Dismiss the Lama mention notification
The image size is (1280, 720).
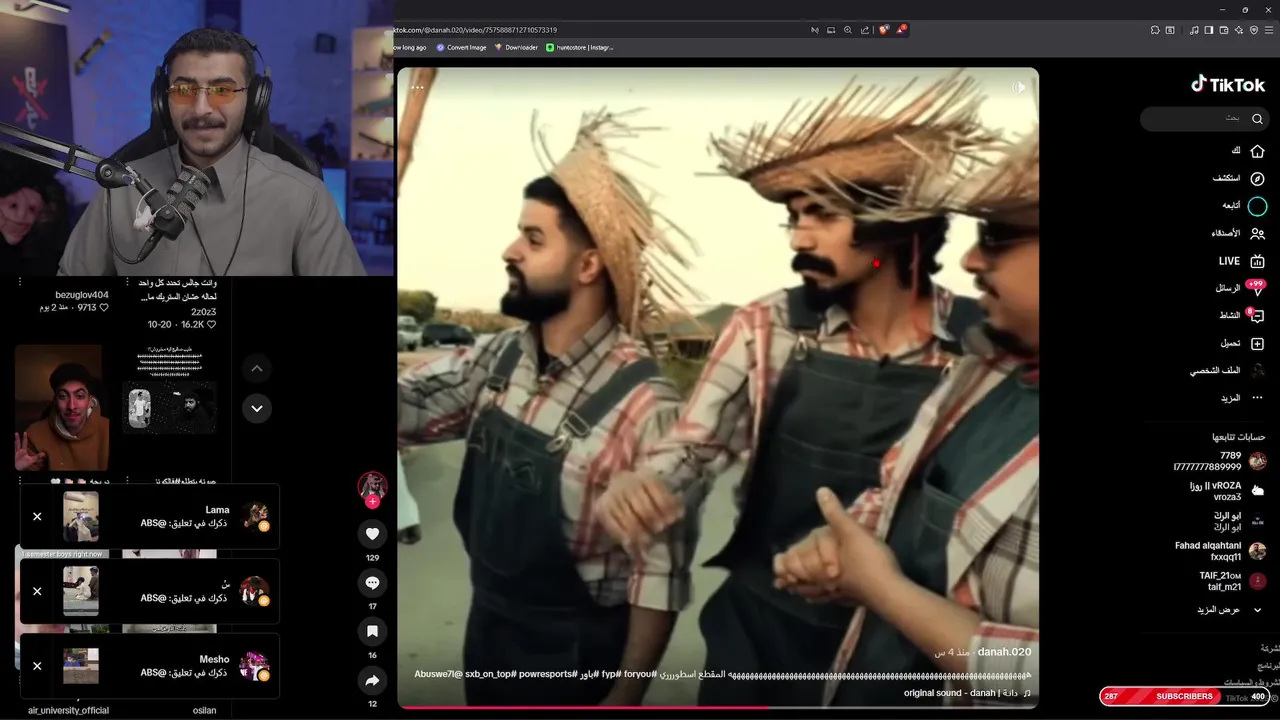click(x=37, y=517)
